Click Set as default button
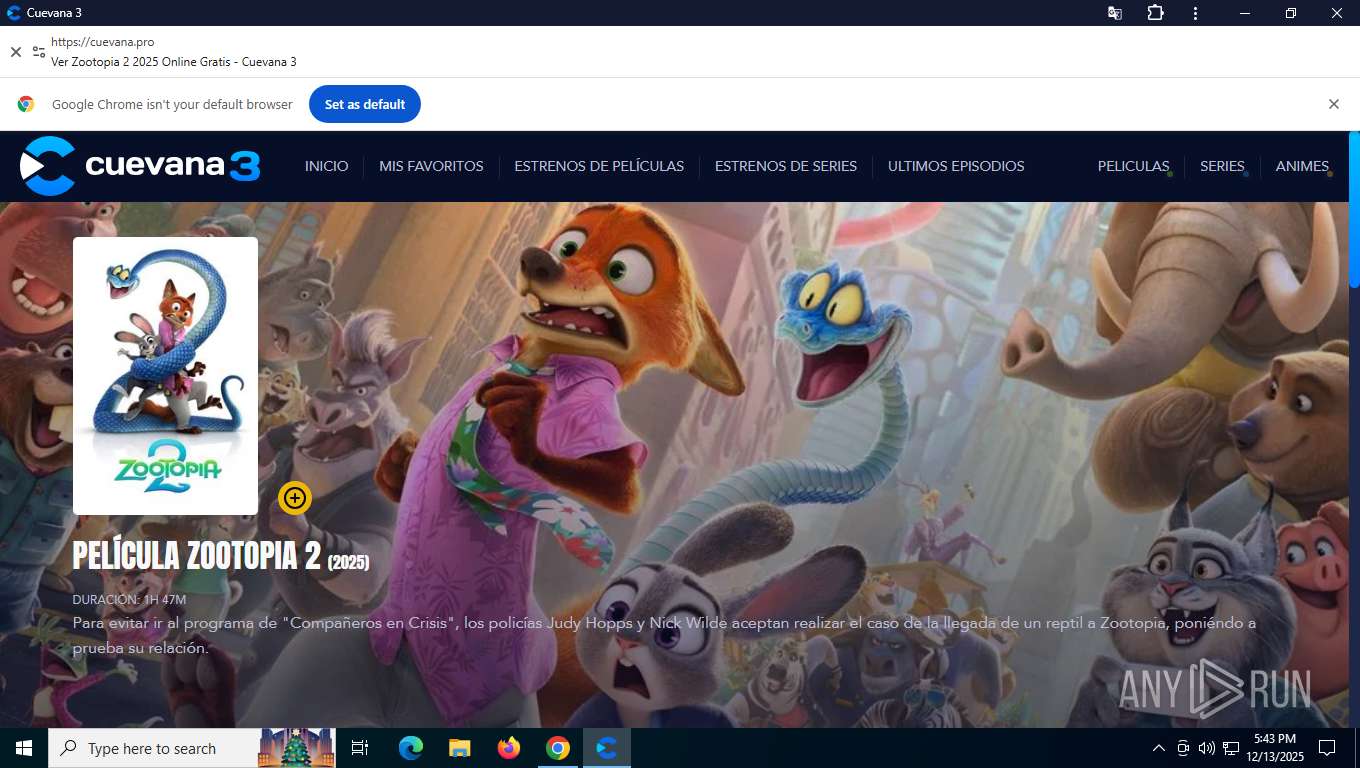This screenshot has width=1360, height=768. [365, 104]
